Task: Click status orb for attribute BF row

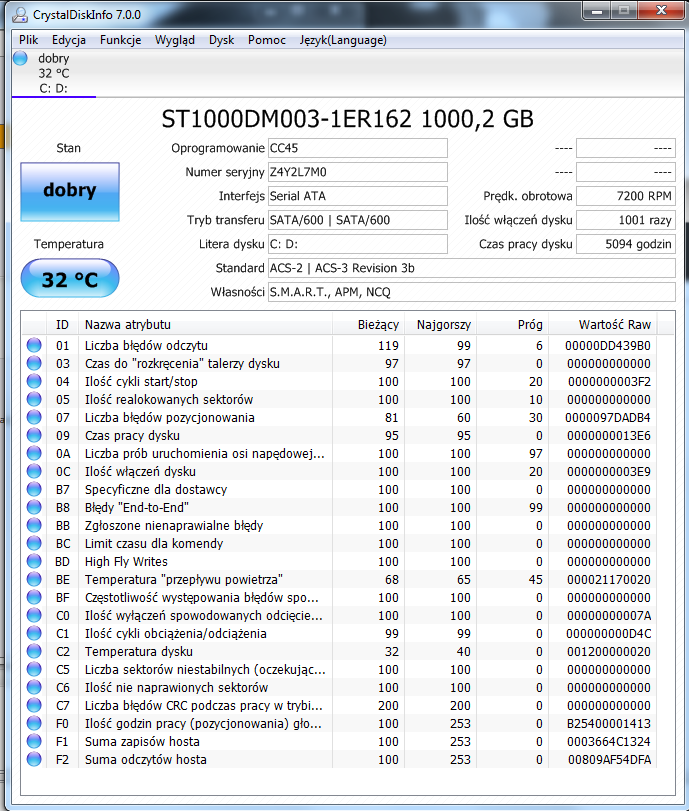Action: 34,597
